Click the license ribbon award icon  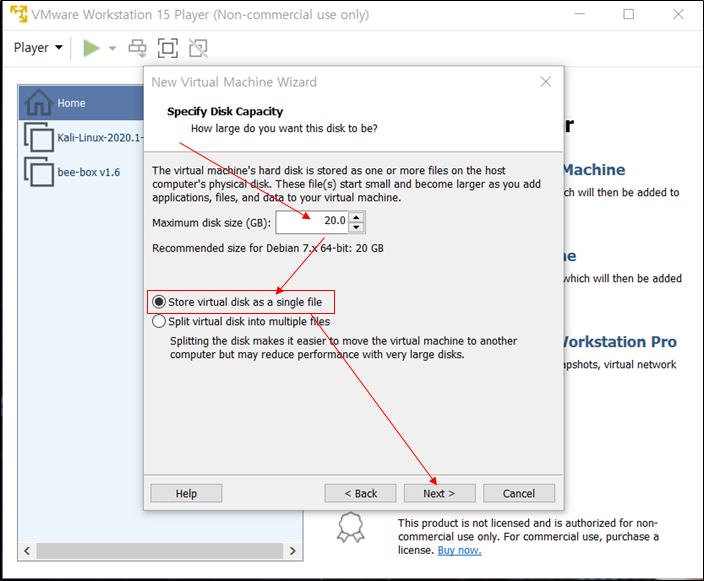[350, 527]
